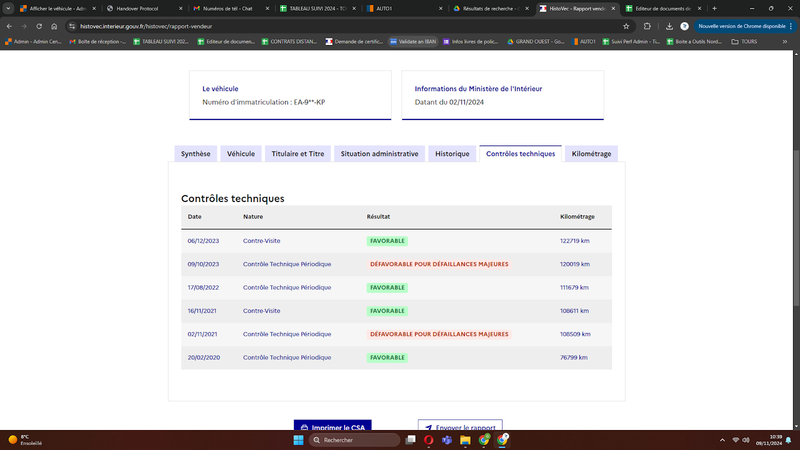Screen dimensions: 800x450
Task: Bookmark this page with the star icon
Action: point(626,26)
